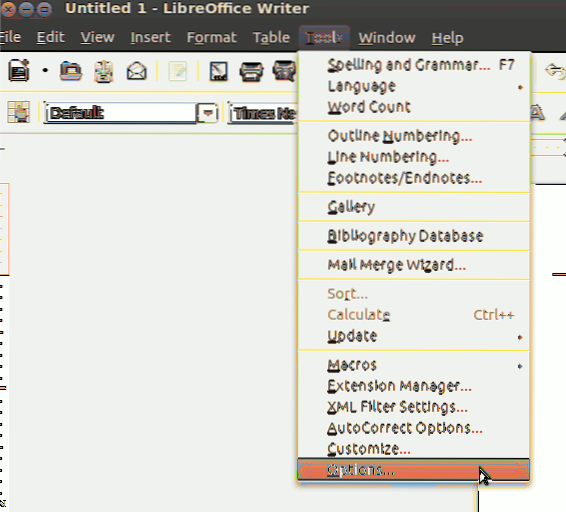This screenshot has height=512, width=566.
Task: Click the Export as PDF icon
Action: 218,71
